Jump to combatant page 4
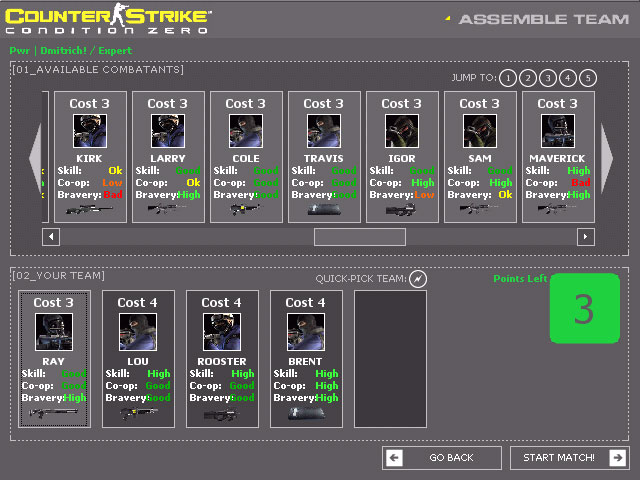The height and width of the screenshot is (480, 640). [568, 78]
